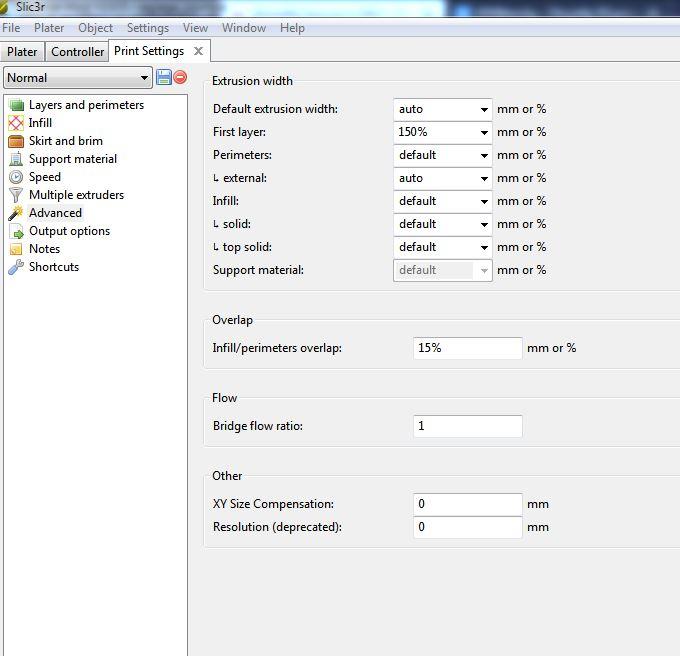Open the Object menu
Viewport: 680px width, 656px height.
pyautogui.click(x=95, y=28)
